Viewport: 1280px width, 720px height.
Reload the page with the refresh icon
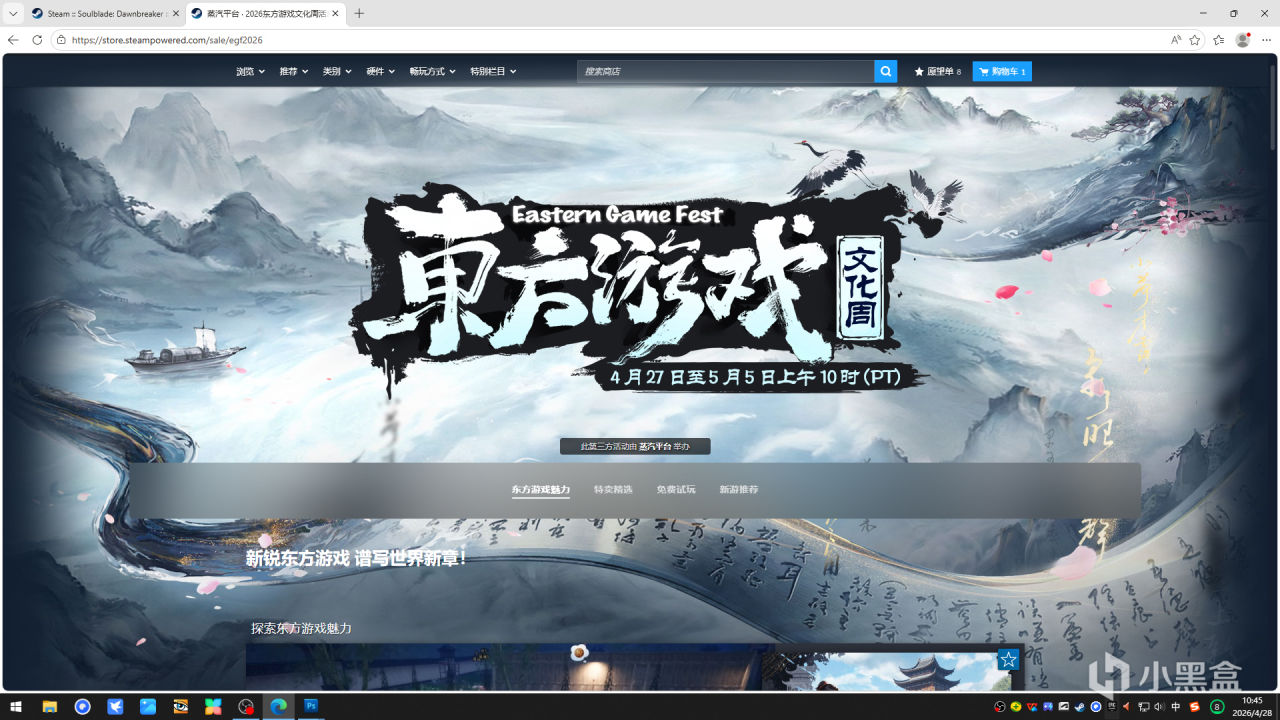[x=37, y=40]
